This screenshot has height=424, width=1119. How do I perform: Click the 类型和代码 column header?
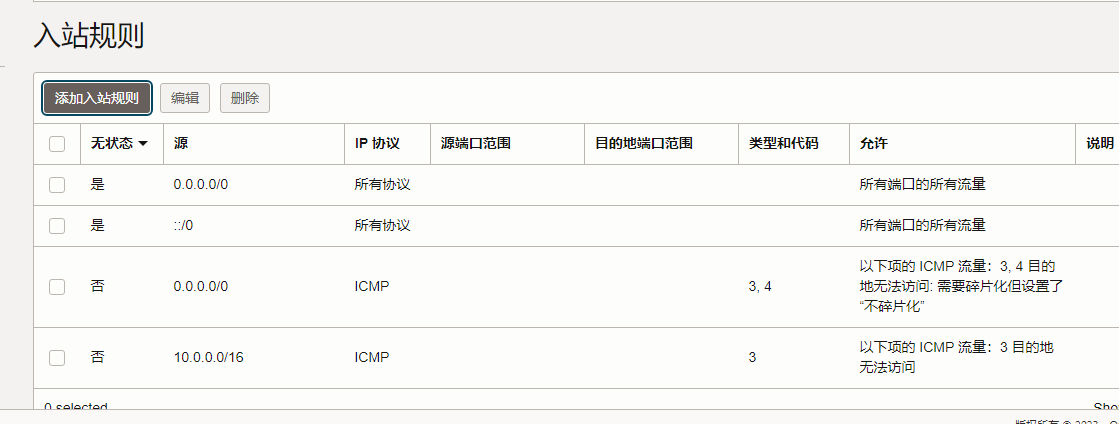784,144
